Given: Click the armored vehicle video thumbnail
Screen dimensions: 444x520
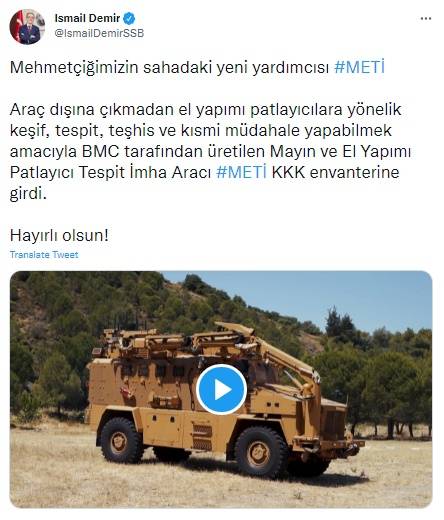Looking at the screenshot, I should click(x=221, y=389).
